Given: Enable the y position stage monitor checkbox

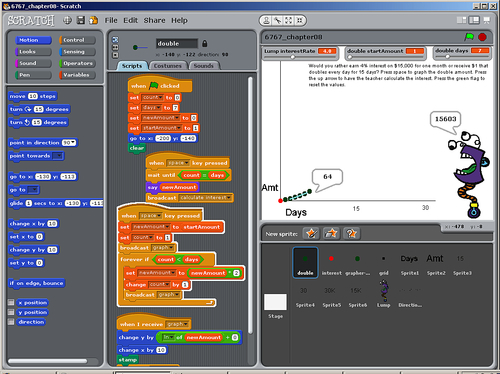Looking at the screenshot, I should [x=11, y=312].
